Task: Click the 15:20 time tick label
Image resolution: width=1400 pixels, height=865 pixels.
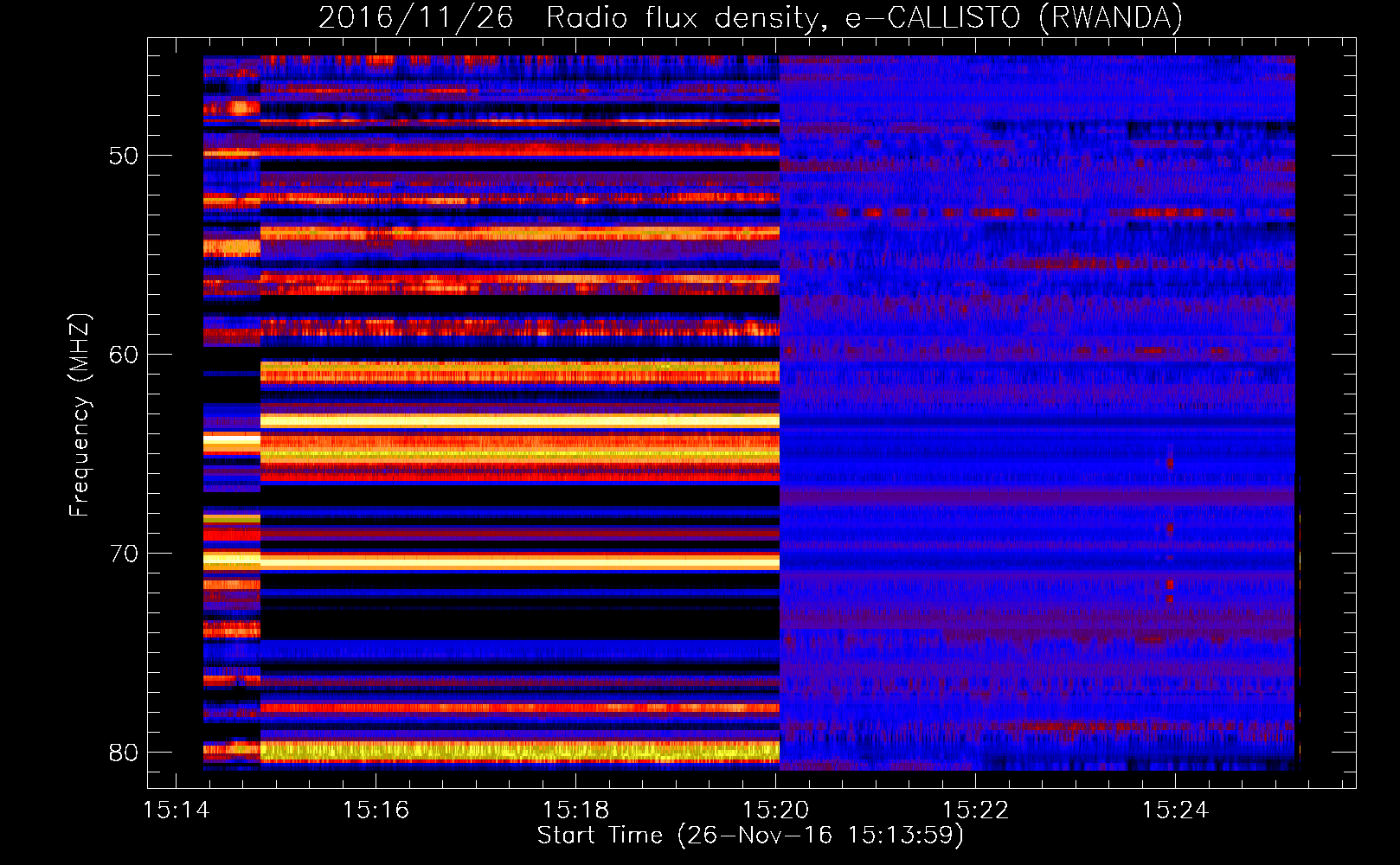Action: coord(776,811)
